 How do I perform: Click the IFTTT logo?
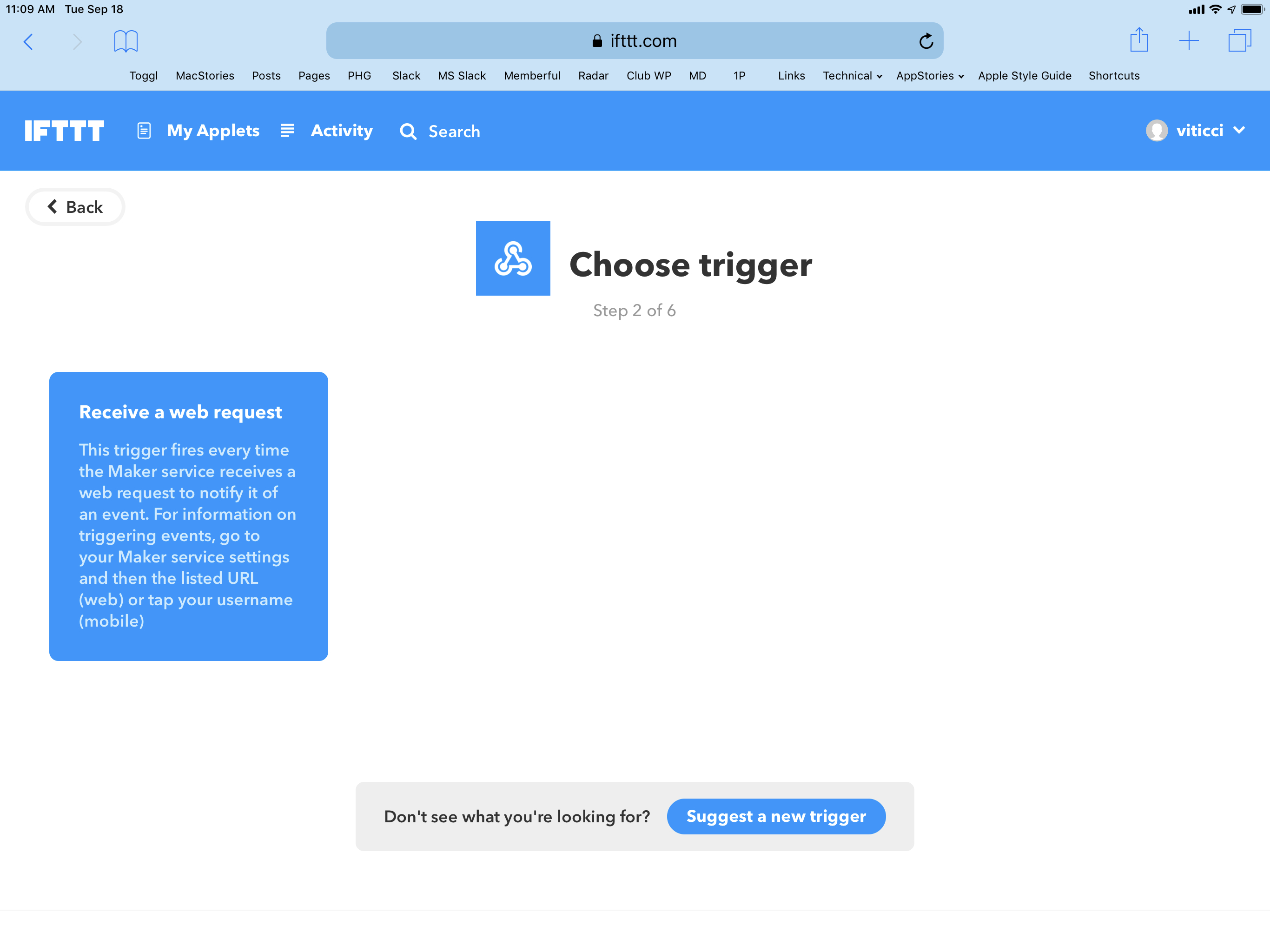tap(64, 131)
